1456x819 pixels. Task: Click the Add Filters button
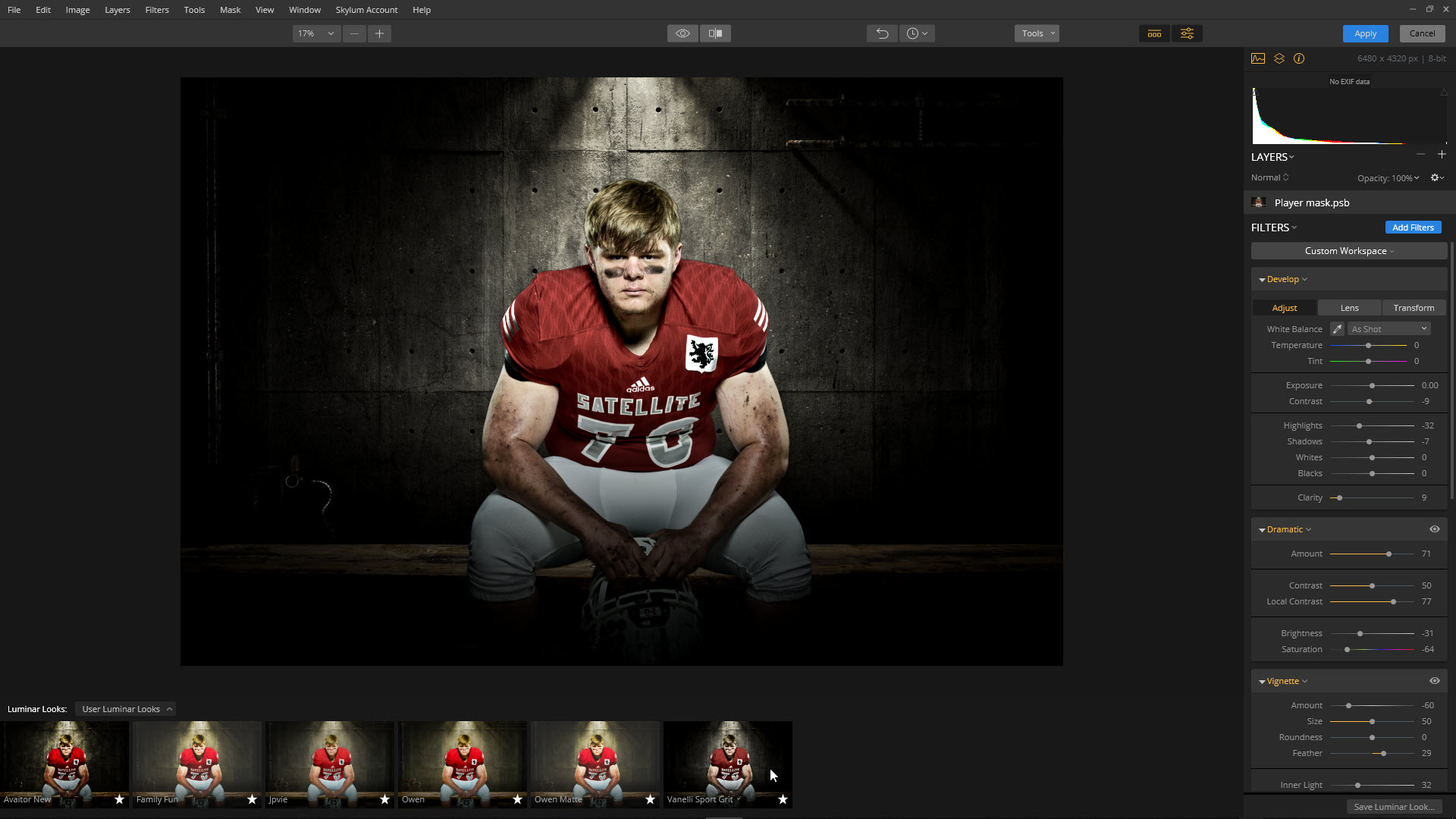1413,227
